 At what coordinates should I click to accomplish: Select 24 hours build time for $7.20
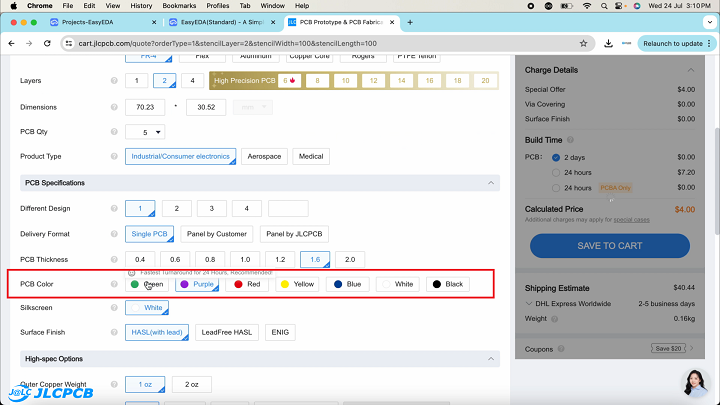coord(556,173)
